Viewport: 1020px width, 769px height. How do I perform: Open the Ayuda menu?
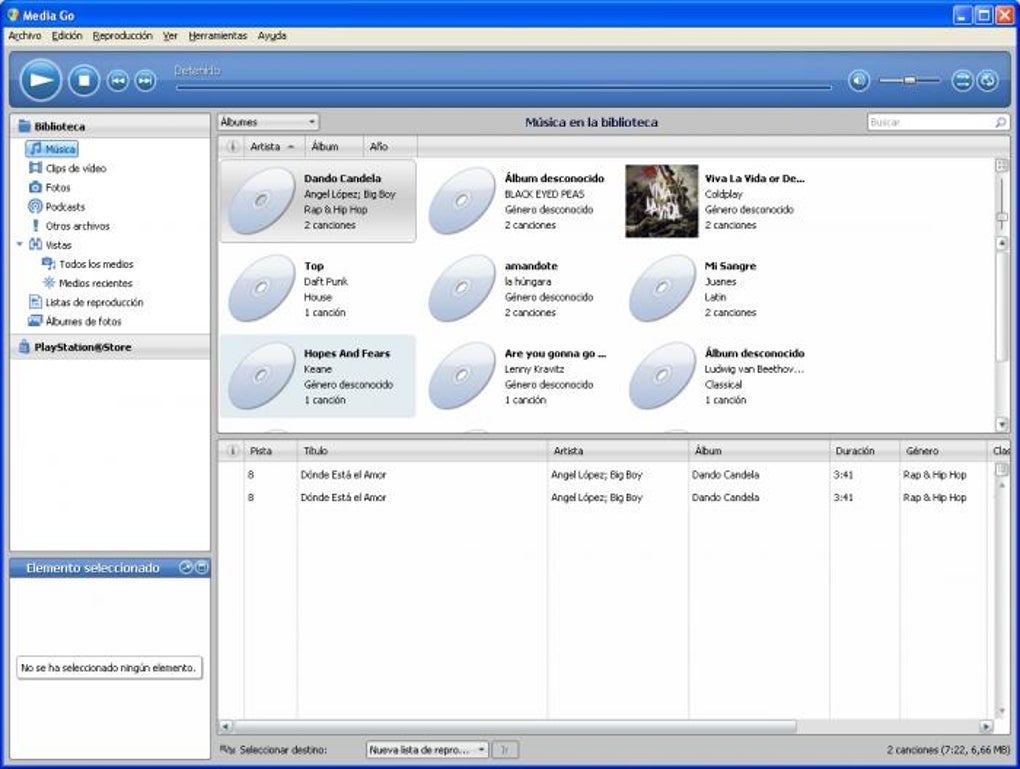[x=272, y=36]
